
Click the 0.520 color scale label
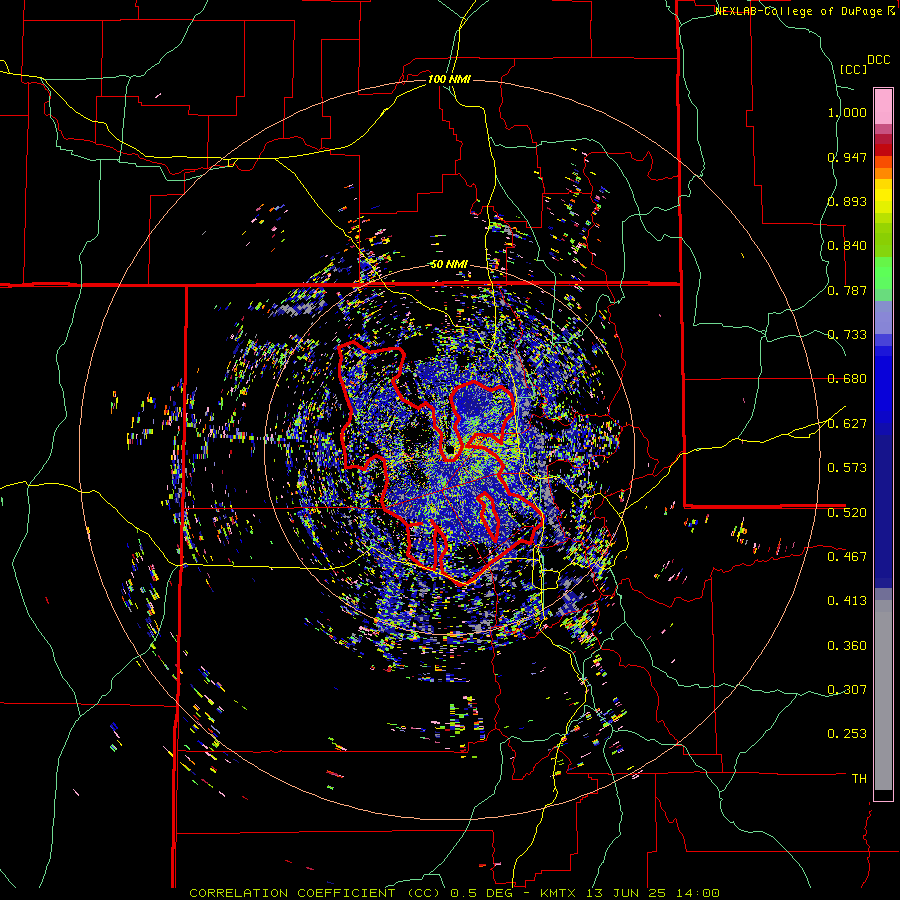847,513
